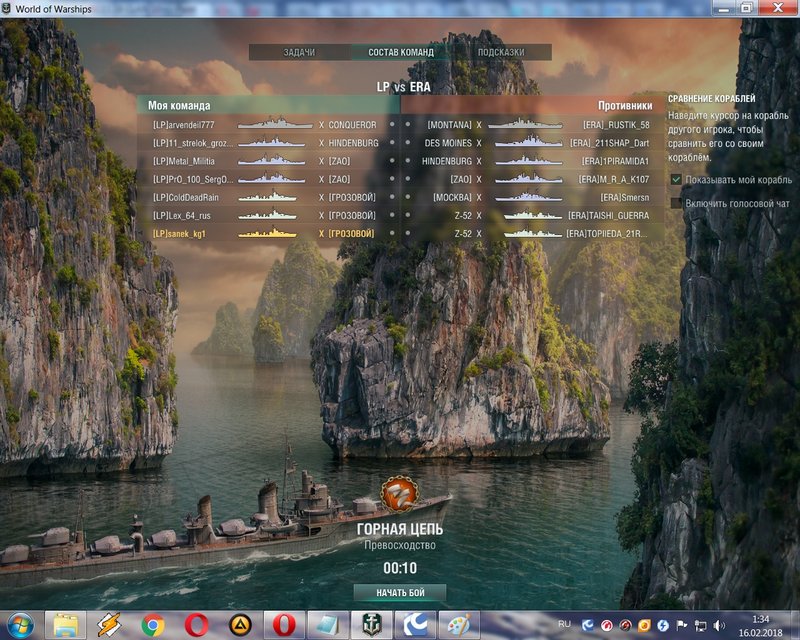Select Lex_64_rus destroyer silhouette icon
Screen dimensions: 800x640
[267, 215]
